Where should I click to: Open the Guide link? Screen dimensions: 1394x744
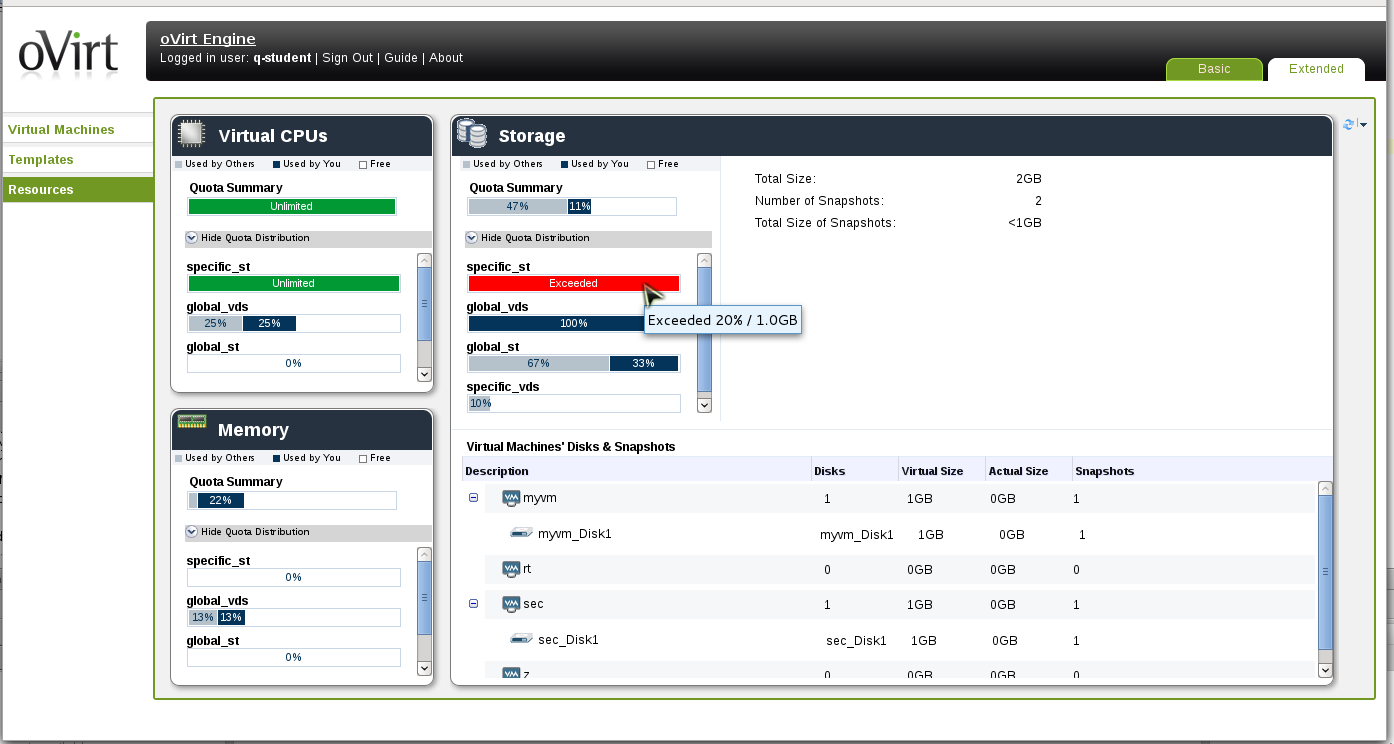pyautogui.click(x=401, y=58)
